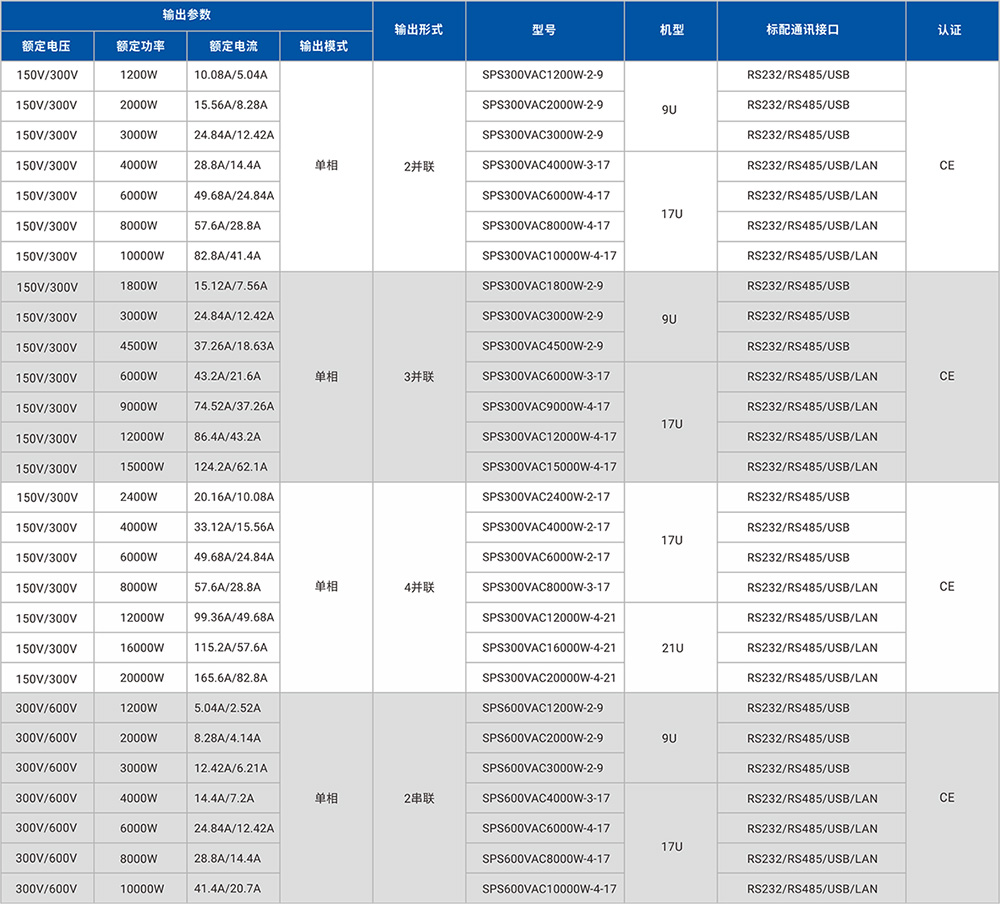Click model SPS300VAC4000W-2-17

545,527
